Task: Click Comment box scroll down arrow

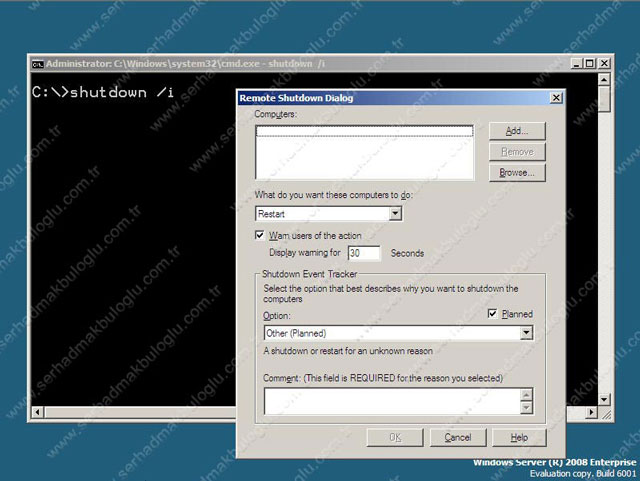Action: (527, 408)
